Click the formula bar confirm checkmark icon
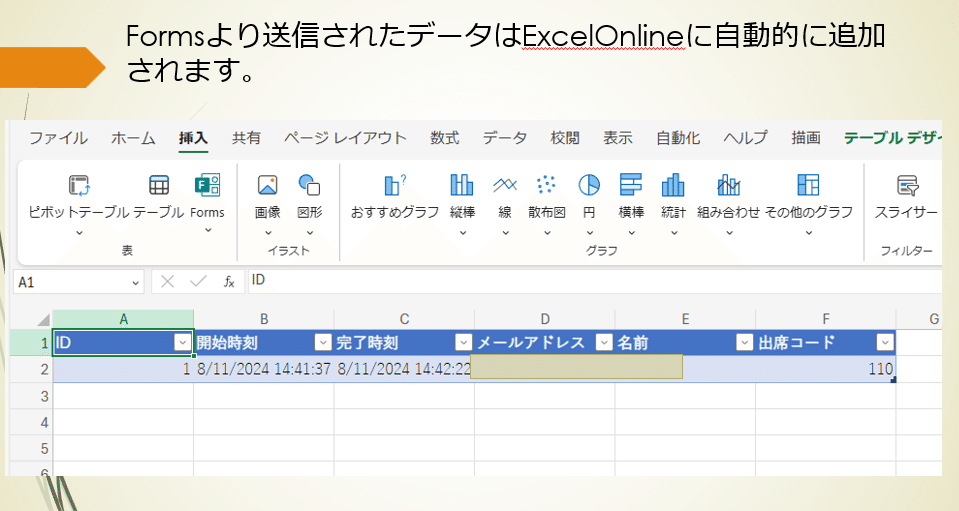959x511 pixels. 198,281
